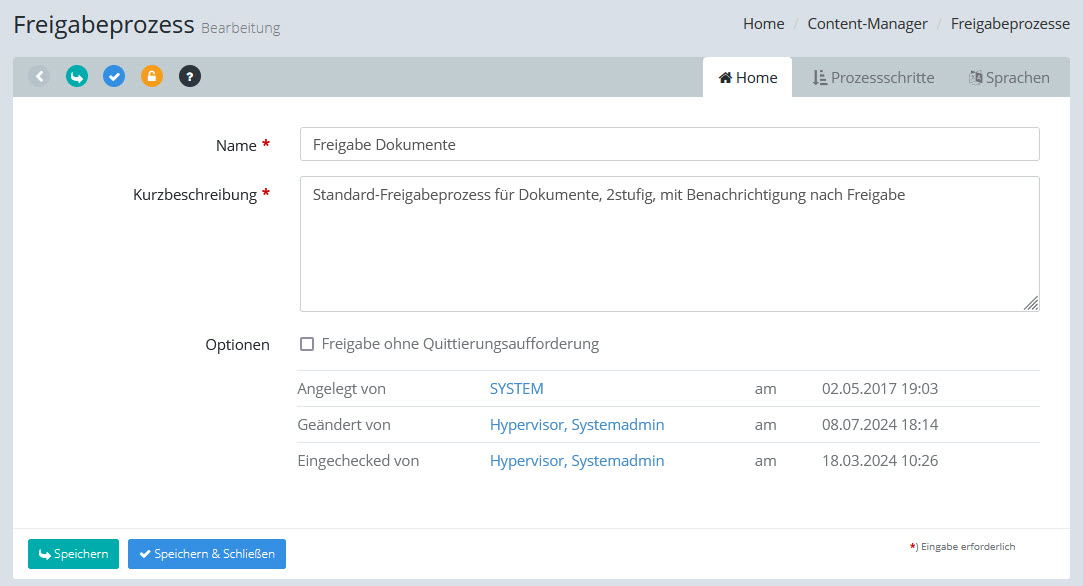The width and height of the screenshot is (1083, 586).
Task: Open the Freigabeprozesse breadcrumb link
Action: (x=1010, y=24)
